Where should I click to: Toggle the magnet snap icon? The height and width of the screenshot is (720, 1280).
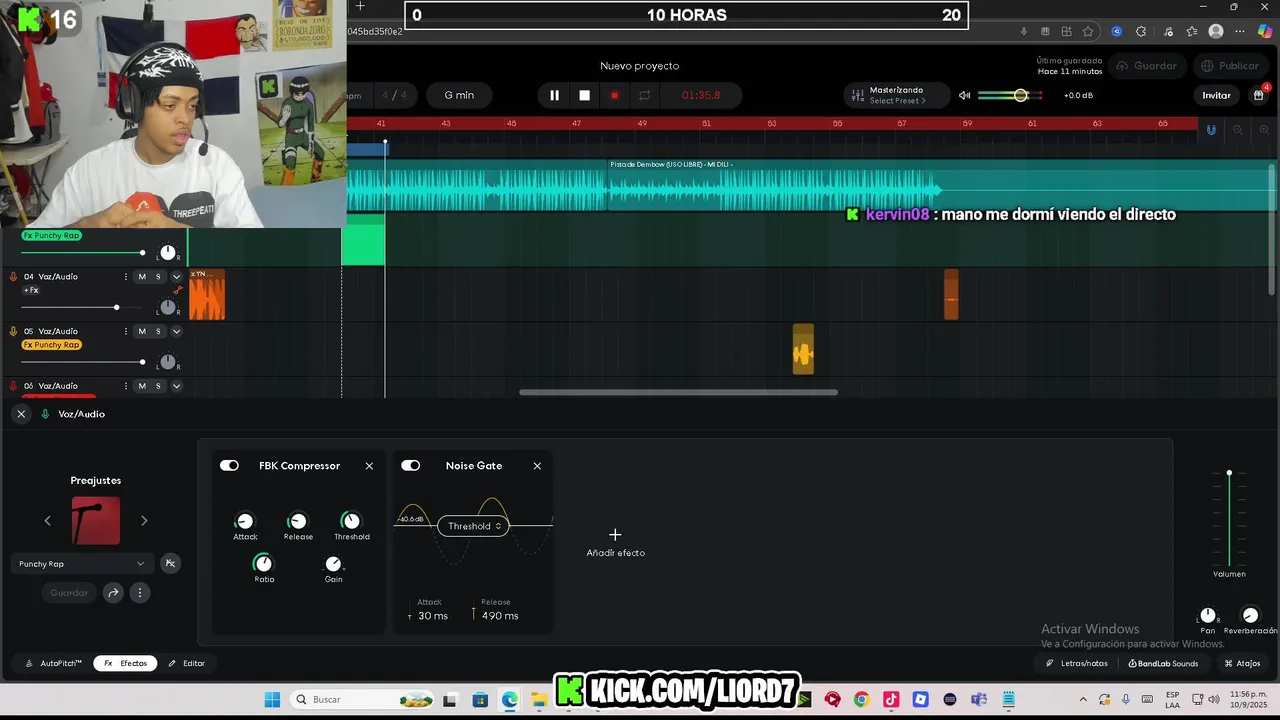pos(1211,130)
